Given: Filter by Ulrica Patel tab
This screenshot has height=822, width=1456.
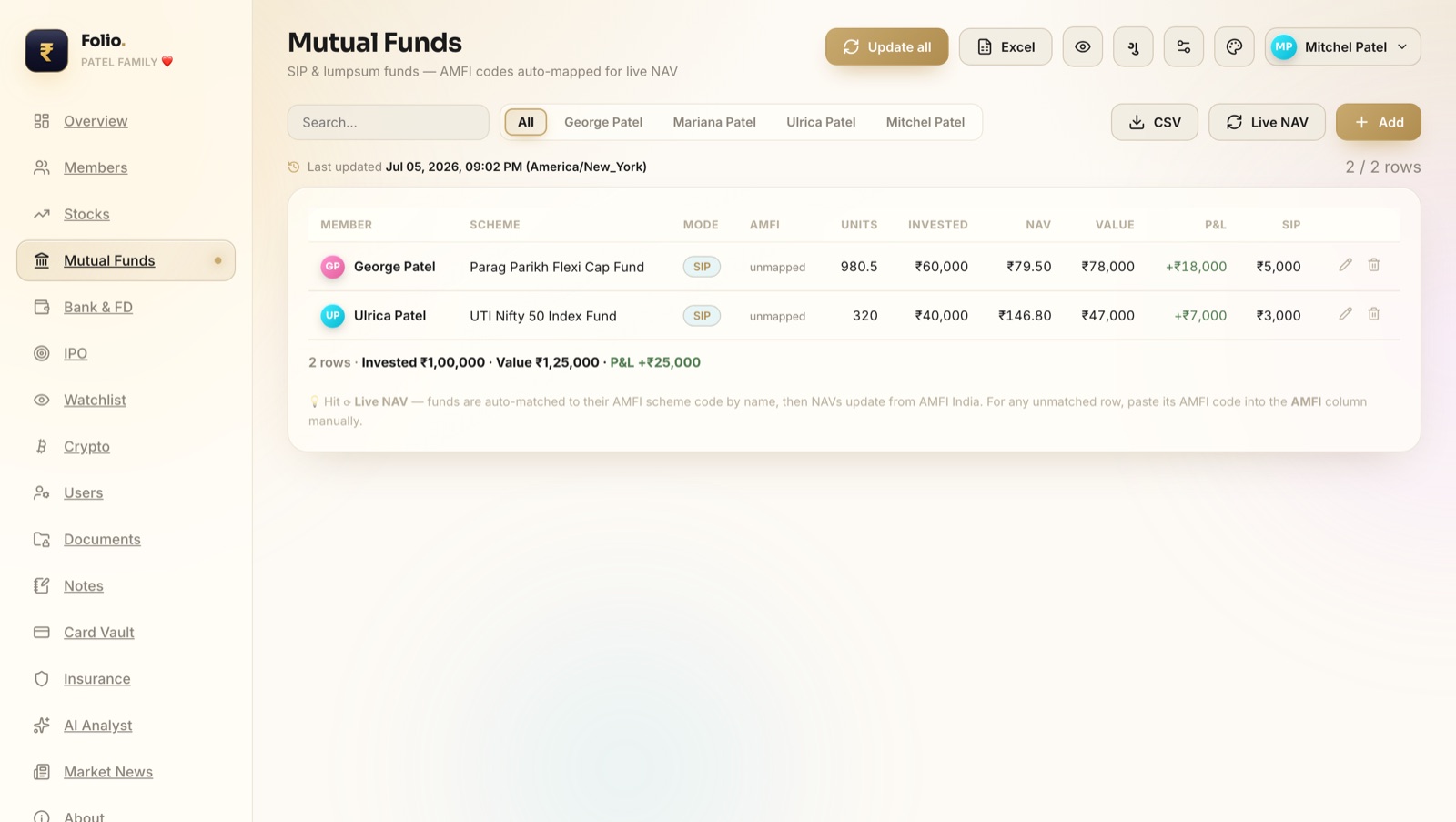Looking at the screenshot, I should coord(821,122).
